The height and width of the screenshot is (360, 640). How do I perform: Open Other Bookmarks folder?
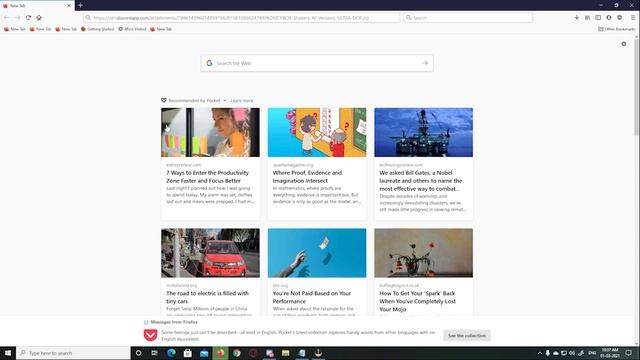coord(616,29)
